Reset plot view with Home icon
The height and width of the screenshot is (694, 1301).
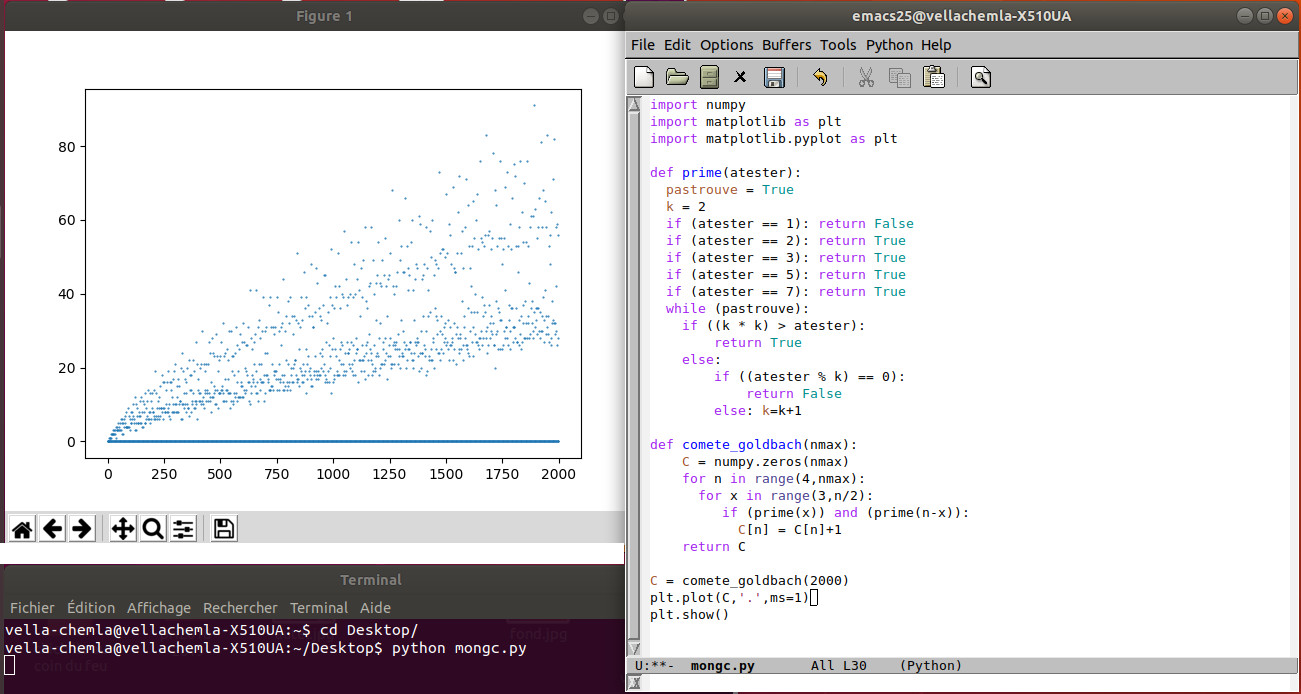(x=22, y=529)
